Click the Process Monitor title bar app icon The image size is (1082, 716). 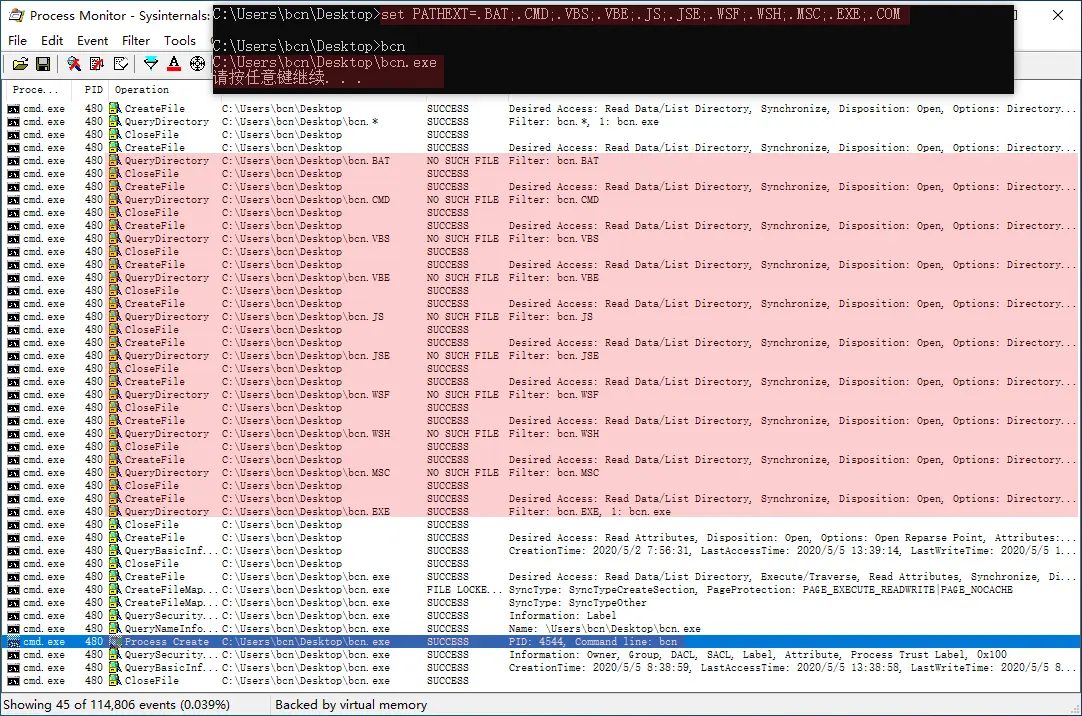click(x=16, y=15)
